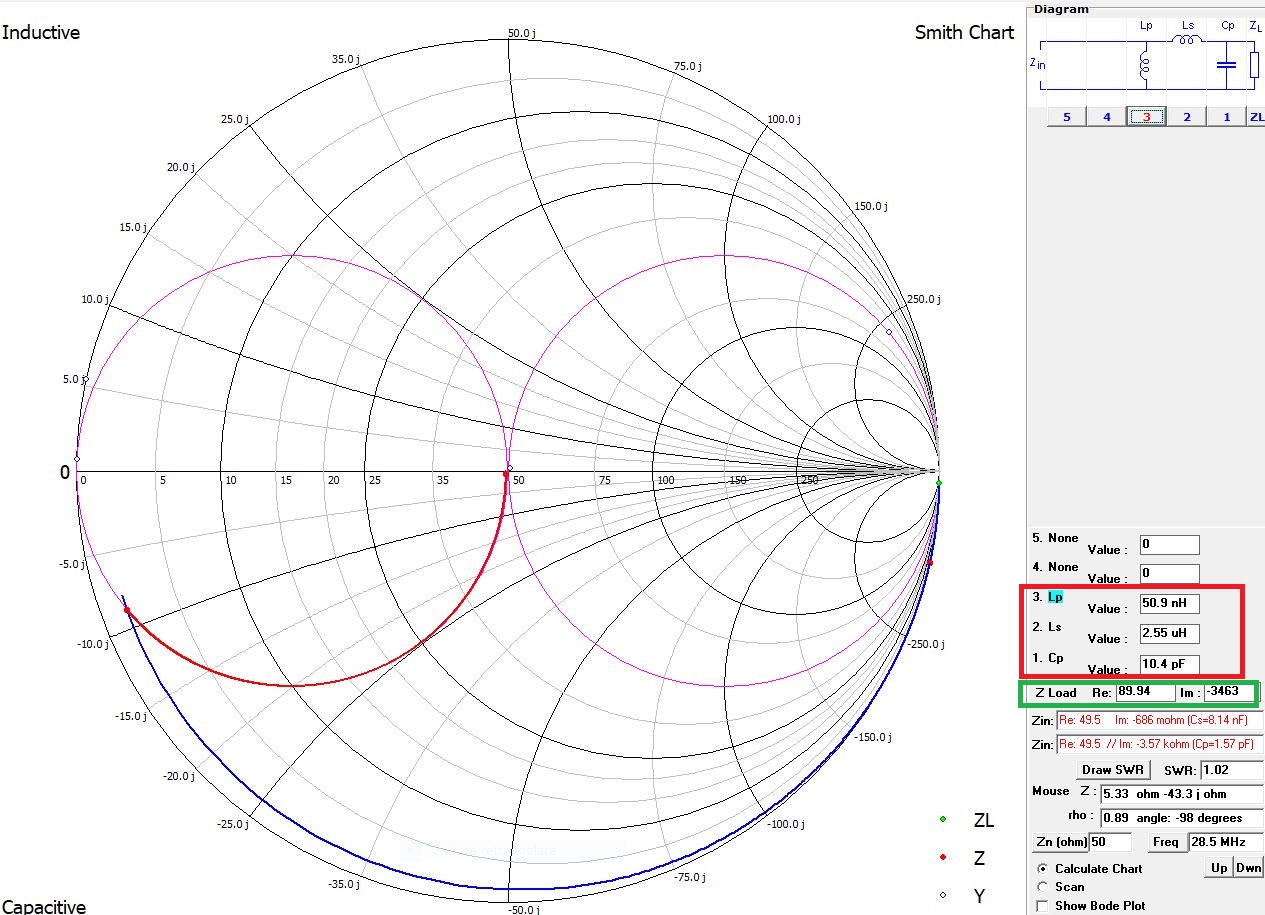Screen dimensions: 1265x915
Task: Select the ZL slot button
Action: pos(1255,117)
